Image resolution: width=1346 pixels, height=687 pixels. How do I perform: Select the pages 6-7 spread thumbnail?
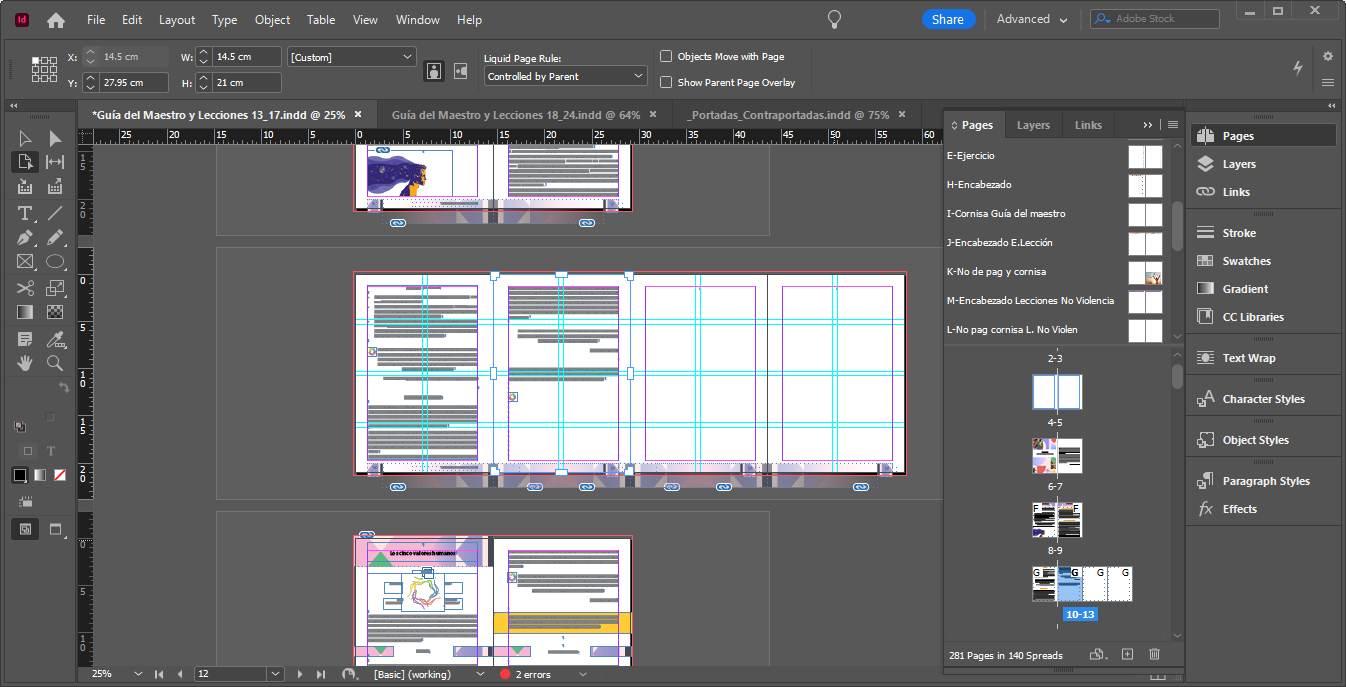point(1056,456)
